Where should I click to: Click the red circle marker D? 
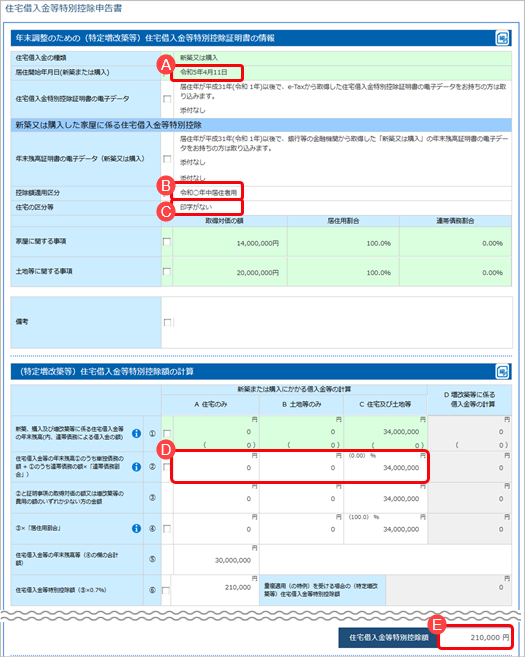[x=166, y=450]
